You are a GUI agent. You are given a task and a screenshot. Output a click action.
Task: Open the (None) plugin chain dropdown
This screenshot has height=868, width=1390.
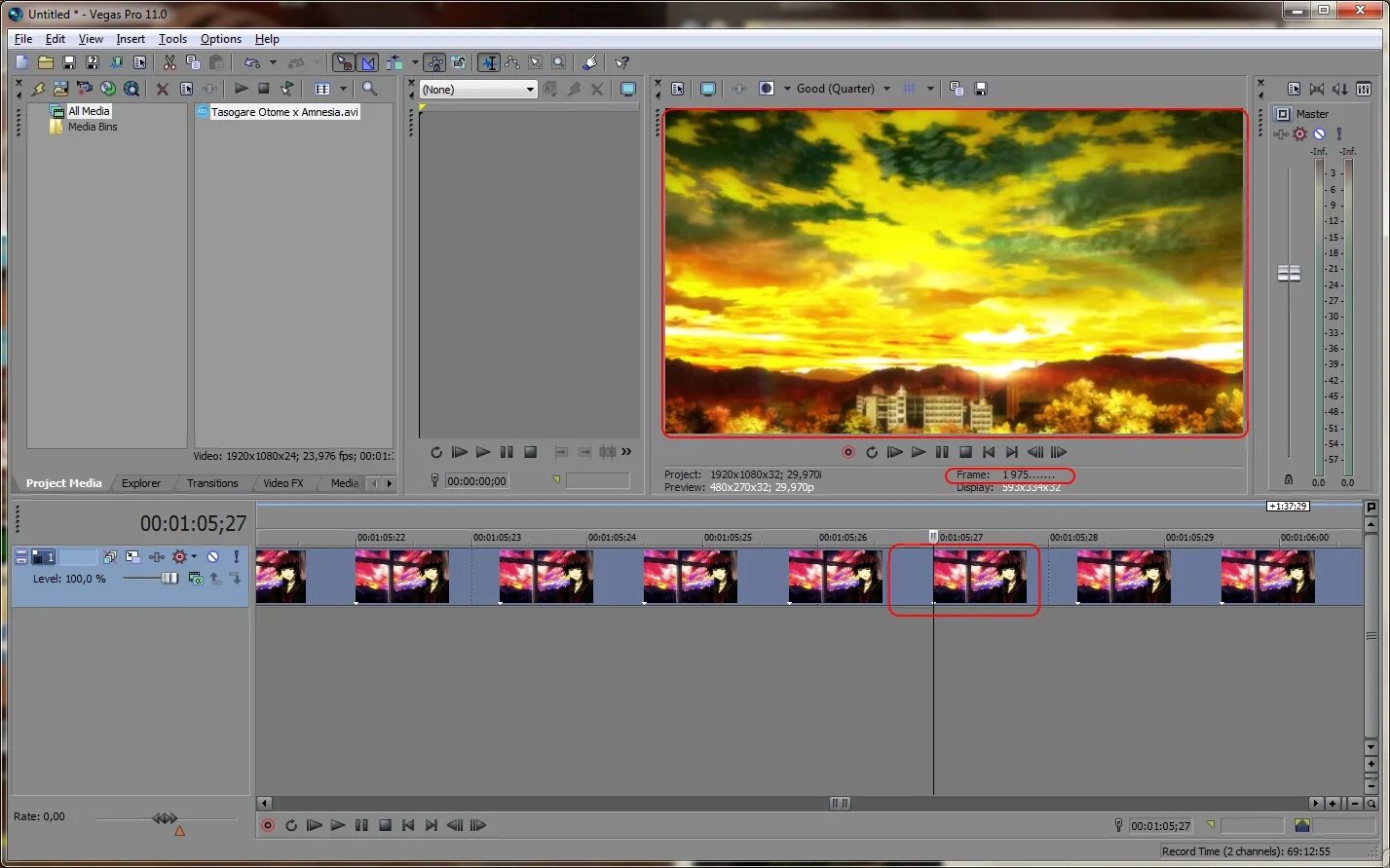pos(532,89)
